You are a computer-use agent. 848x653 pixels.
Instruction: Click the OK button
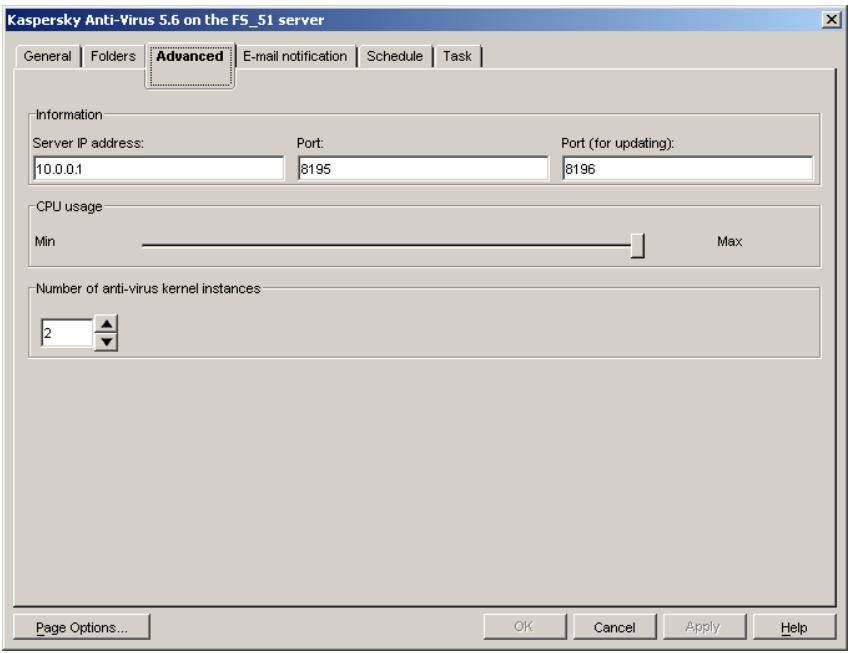point(525,627)
